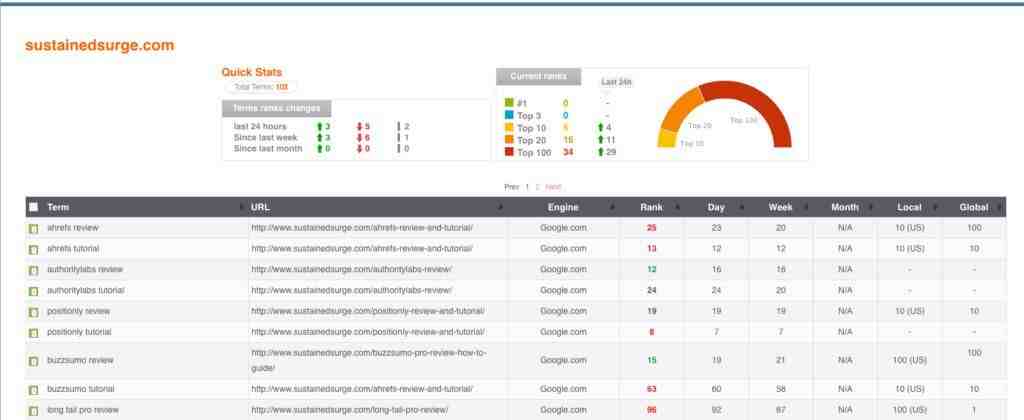
Task: Click the green #1 legend swatch
Action: [509, 103]
